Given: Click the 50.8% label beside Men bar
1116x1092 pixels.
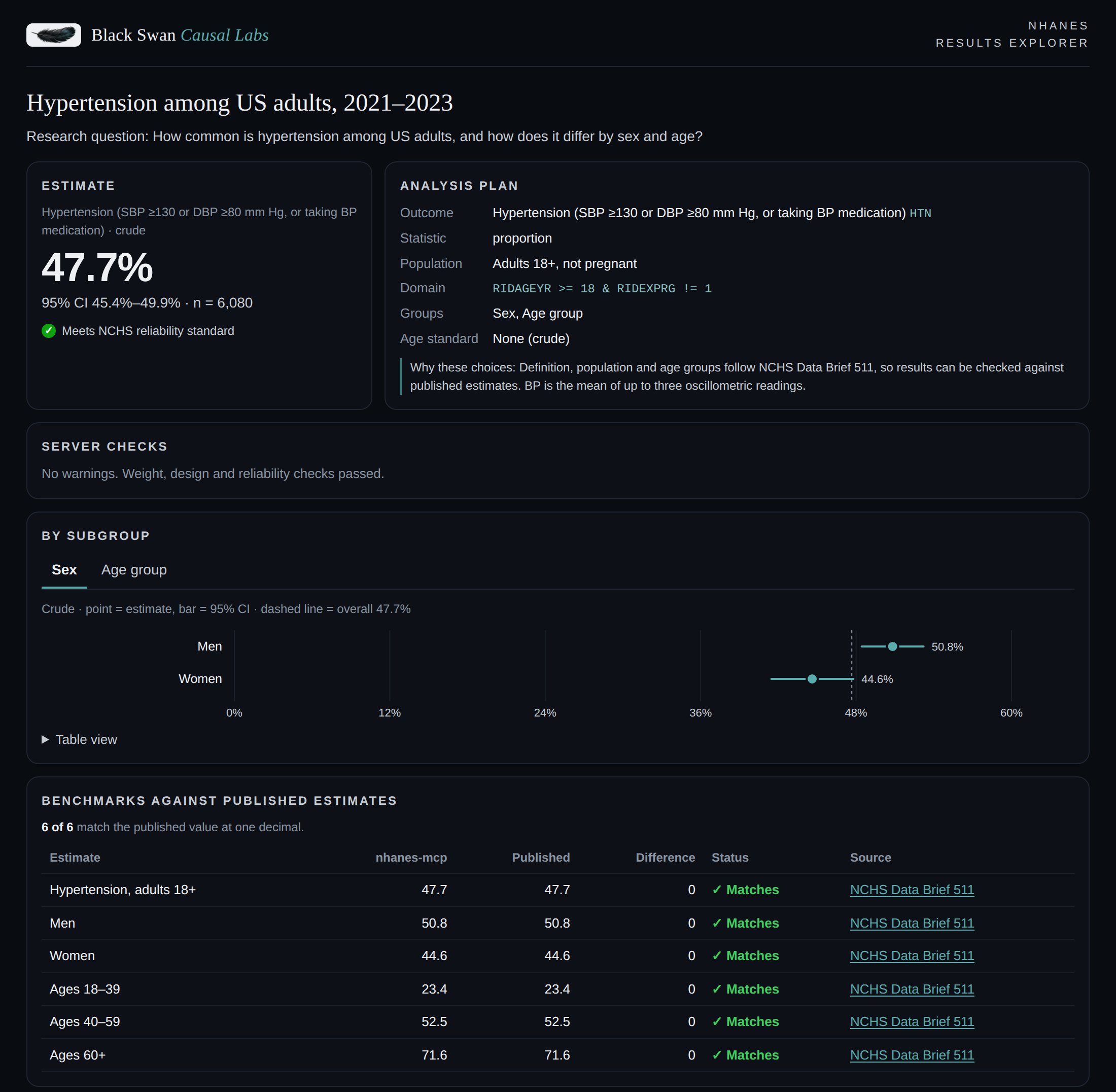Looking at the screenshot, I should [947, 647].
